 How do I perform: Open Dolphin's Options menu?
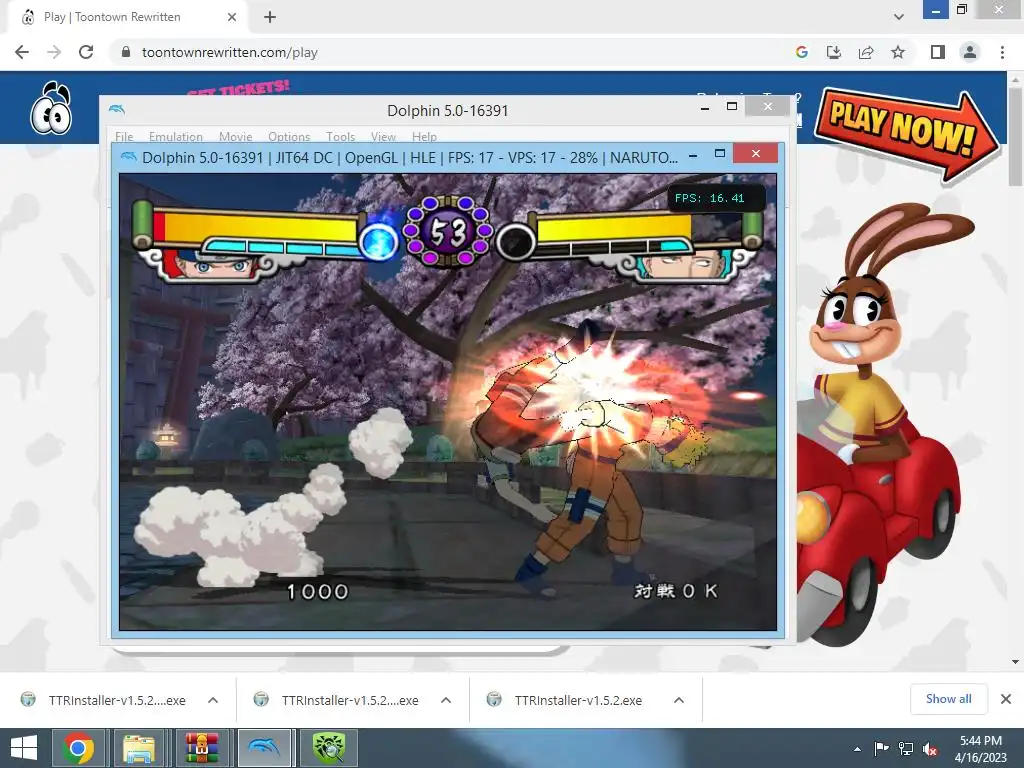(289, 136)
